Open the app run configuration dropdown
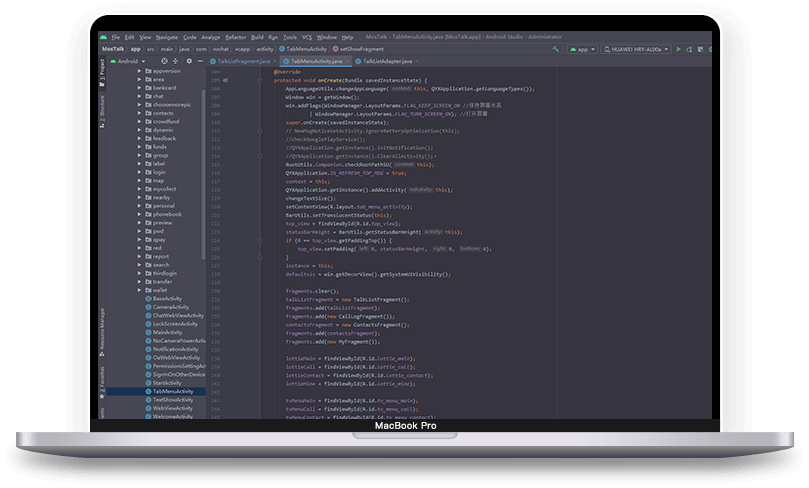809x488 pixels. (582, 48)
